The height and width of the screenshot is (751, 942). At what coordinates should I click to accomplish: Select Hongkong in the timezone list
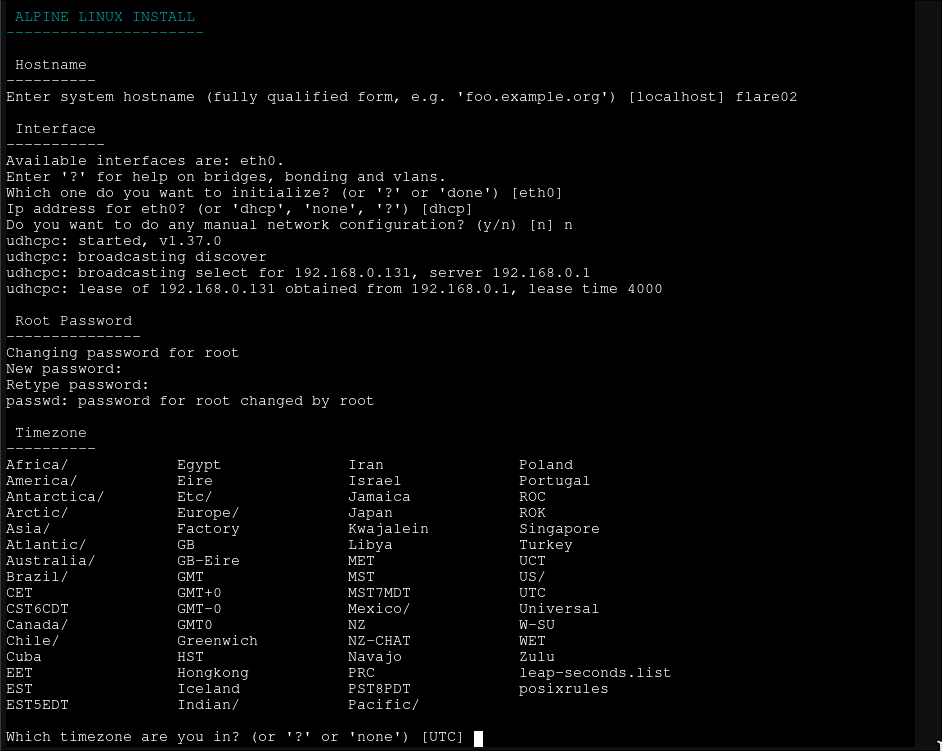point(212,673)
